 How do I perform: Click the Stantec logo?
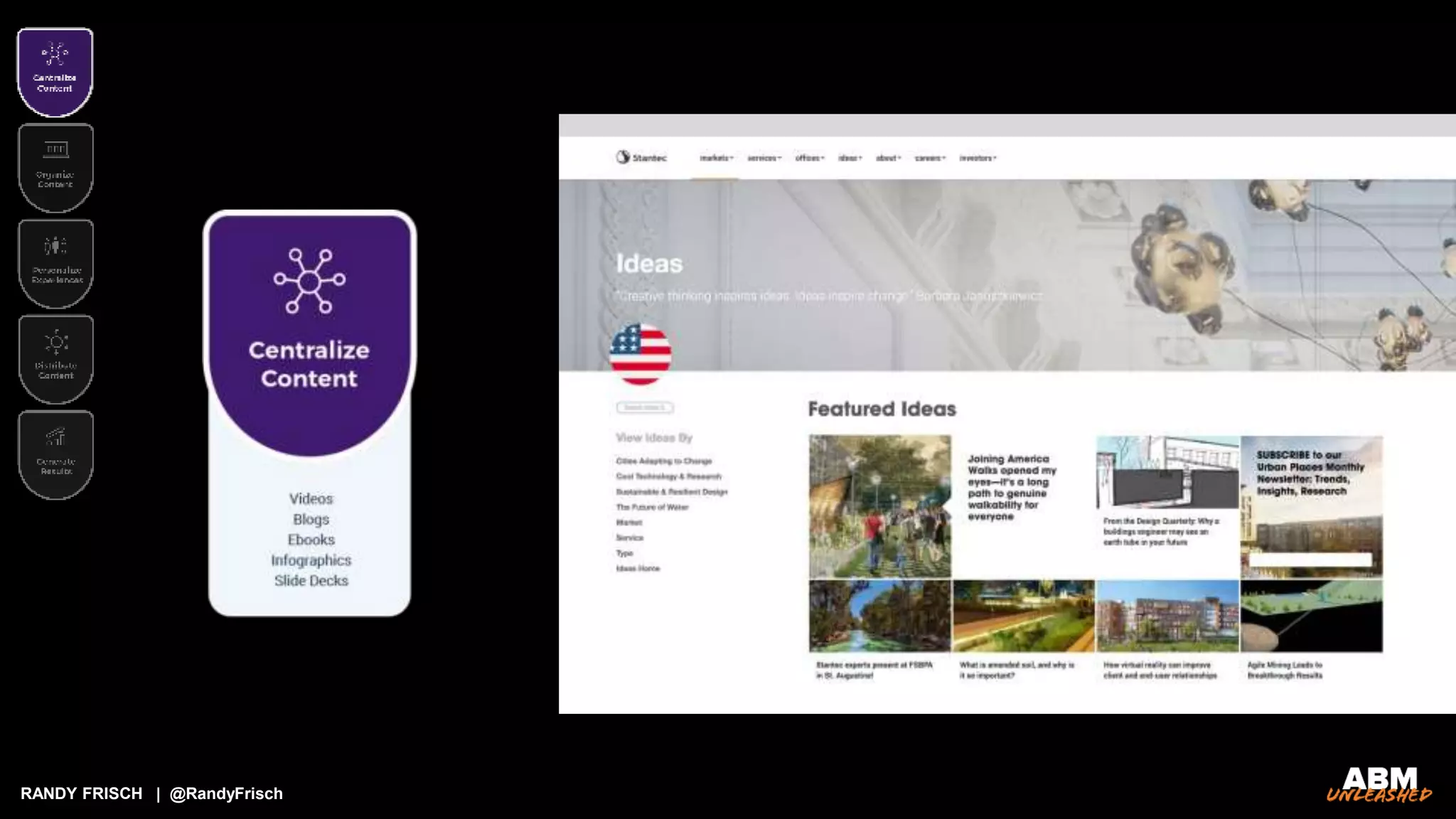[641, 157]
